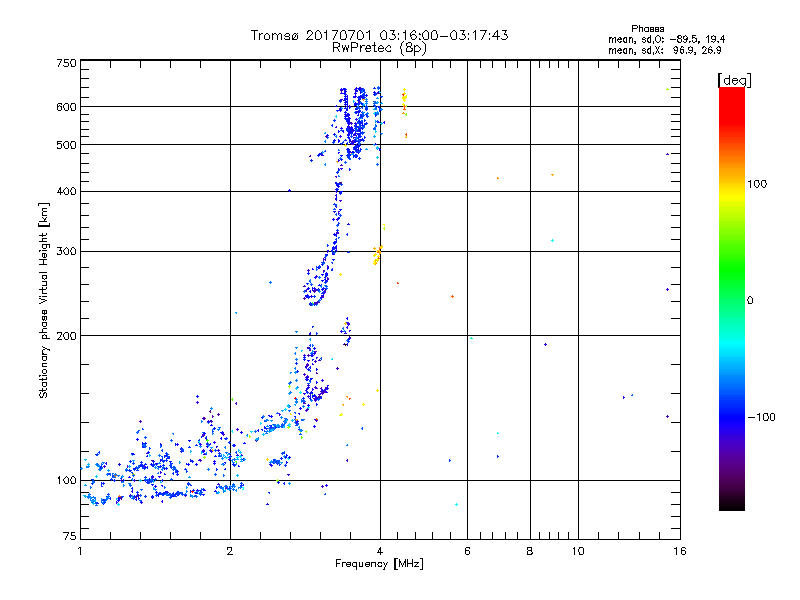Select the 'mean, sd,X: 96.9, 26.9' line
The height and width of the screenshot is (600, 800).
tap(664, 50)
